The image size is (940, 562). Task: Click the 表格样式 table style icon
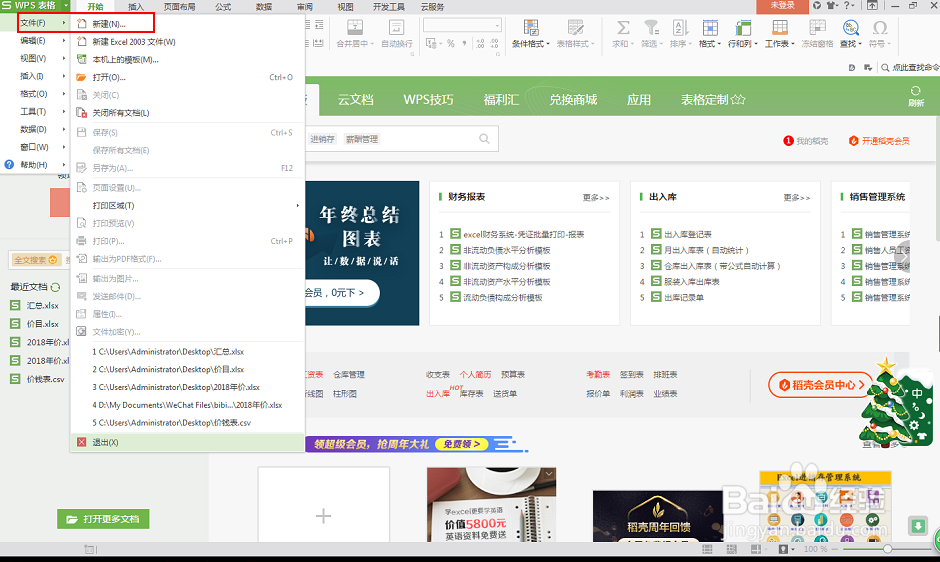[576, 28]
